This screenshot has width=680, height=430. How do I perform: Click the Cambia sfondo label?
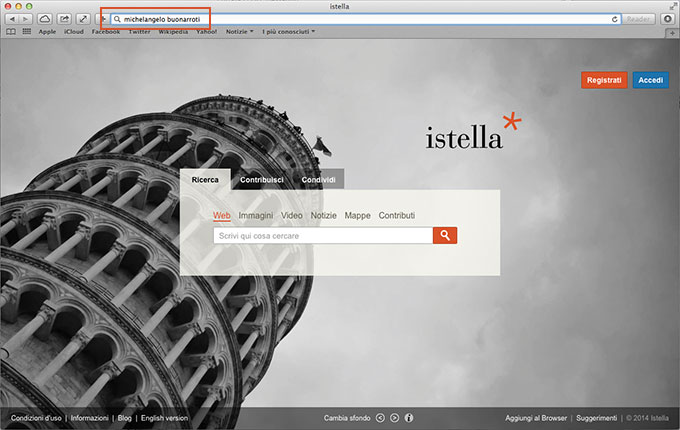(347, 418)
